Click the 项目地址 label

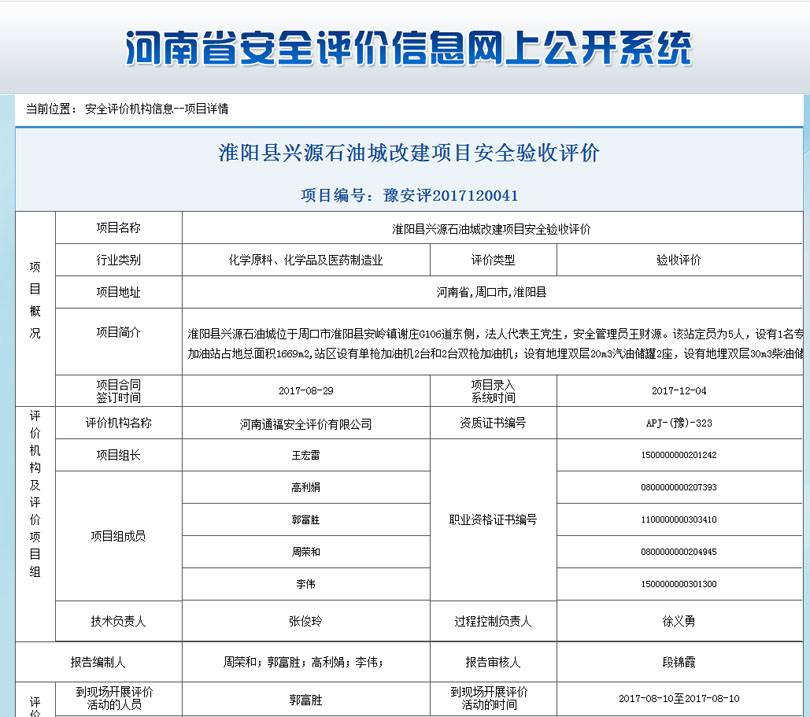point(118,292)
